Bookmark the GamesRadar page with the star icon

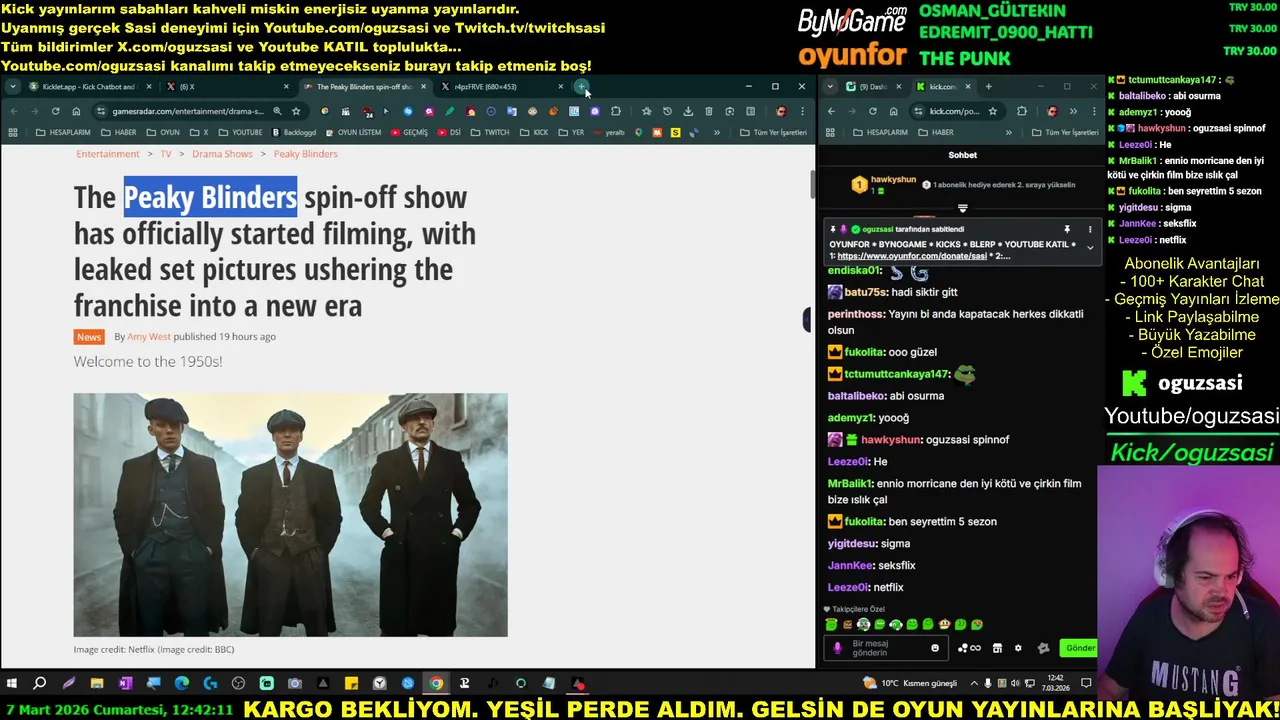[x=296, y=111]
